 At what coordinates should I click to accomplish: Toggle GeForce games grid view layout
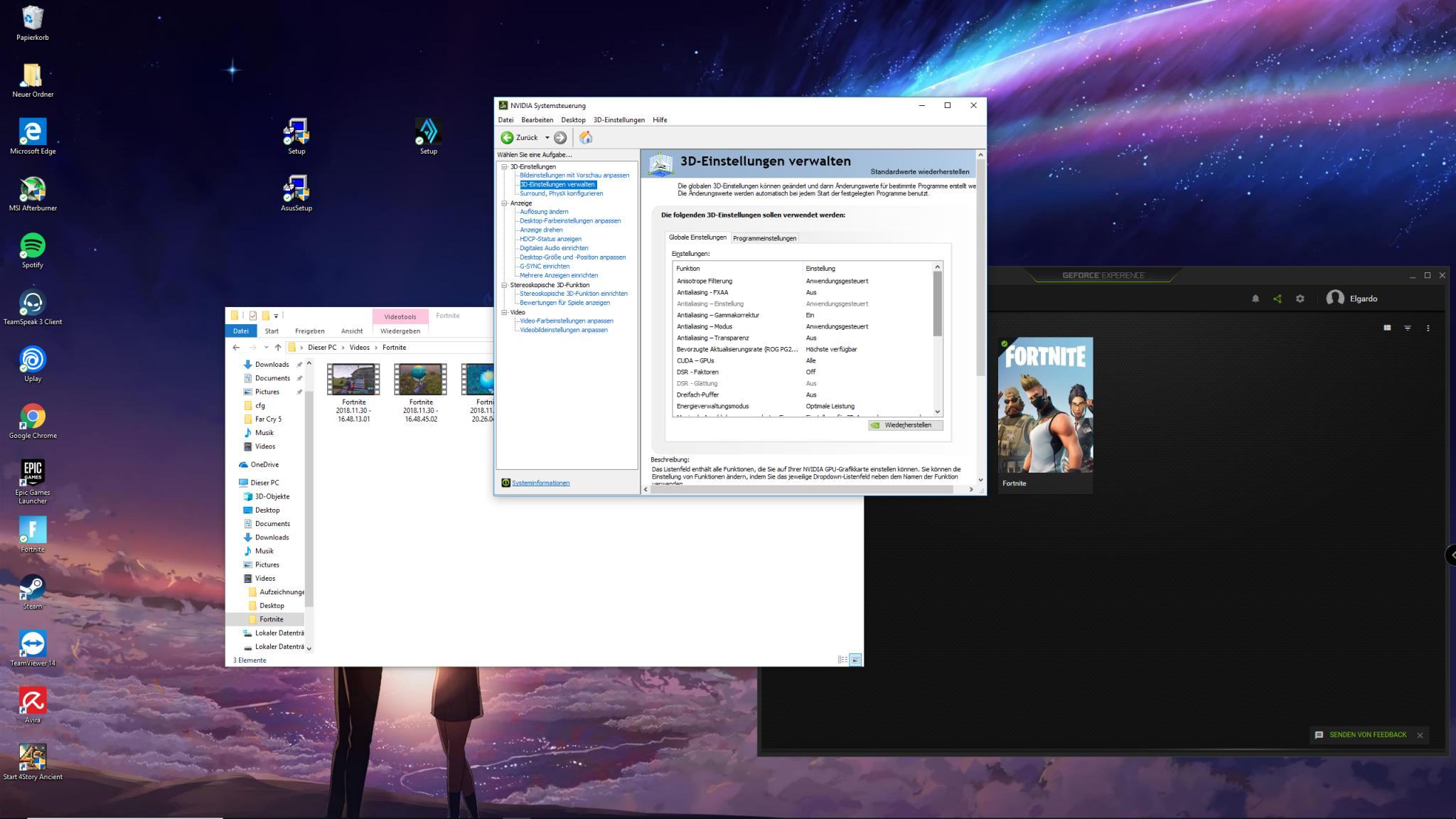tap(1387, 328)
